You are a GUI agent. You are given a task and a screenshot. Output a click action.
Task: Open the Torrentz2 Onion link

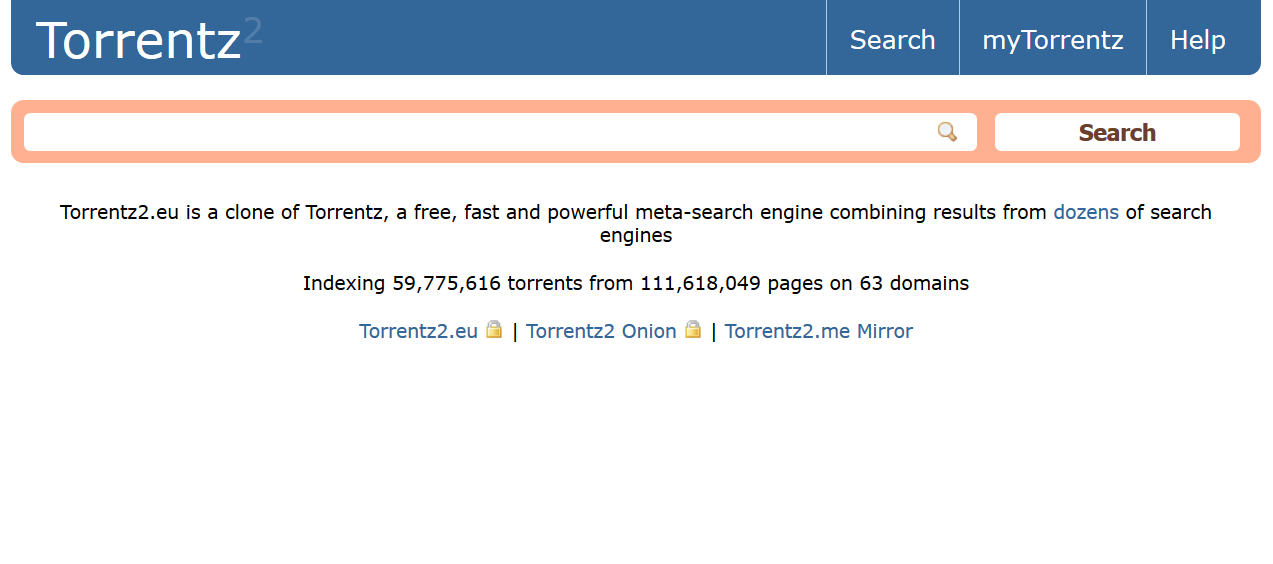pos(601,331)
